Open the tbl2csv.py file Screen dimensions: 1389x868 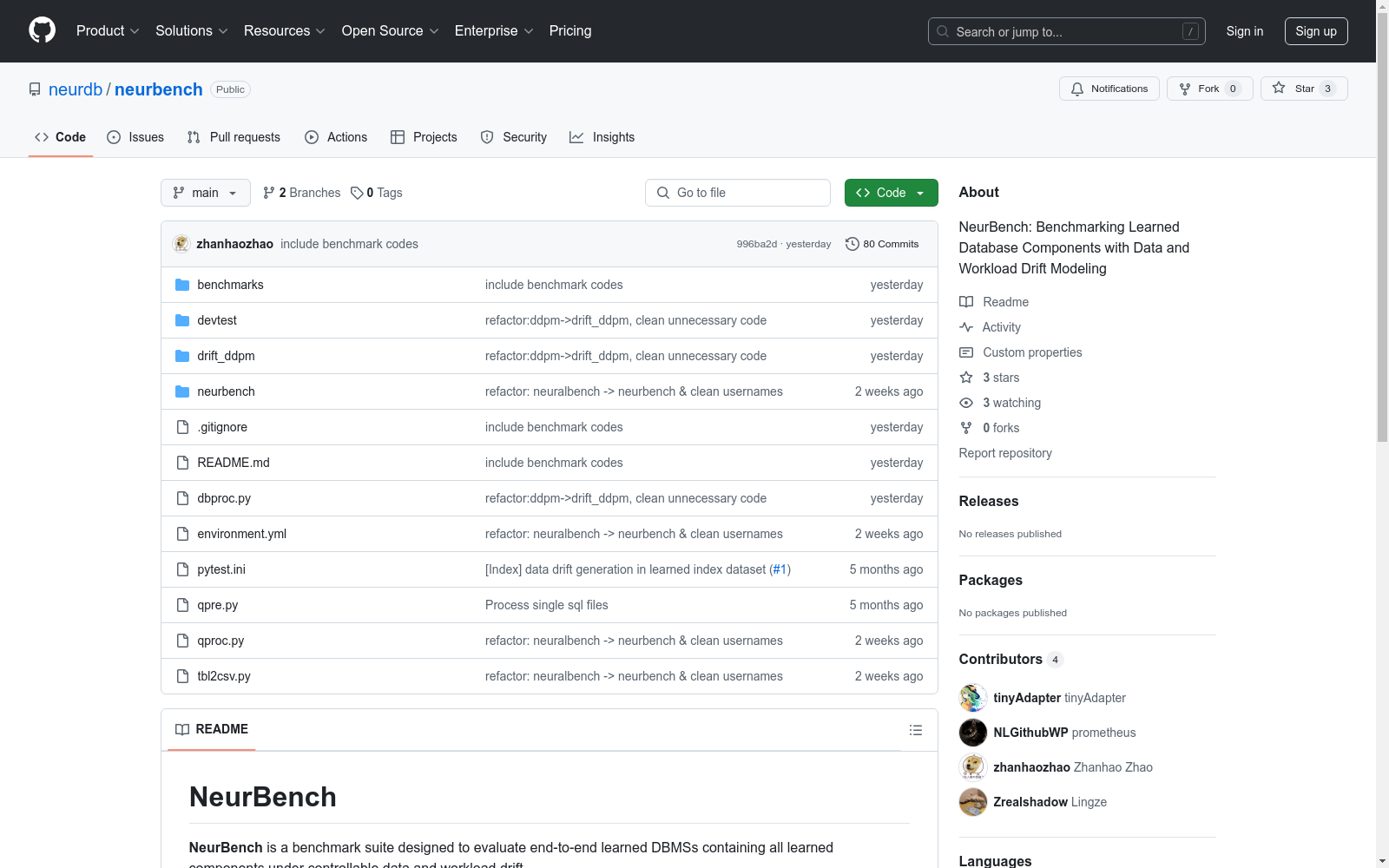pyautogui.click(x=224, y=676)
